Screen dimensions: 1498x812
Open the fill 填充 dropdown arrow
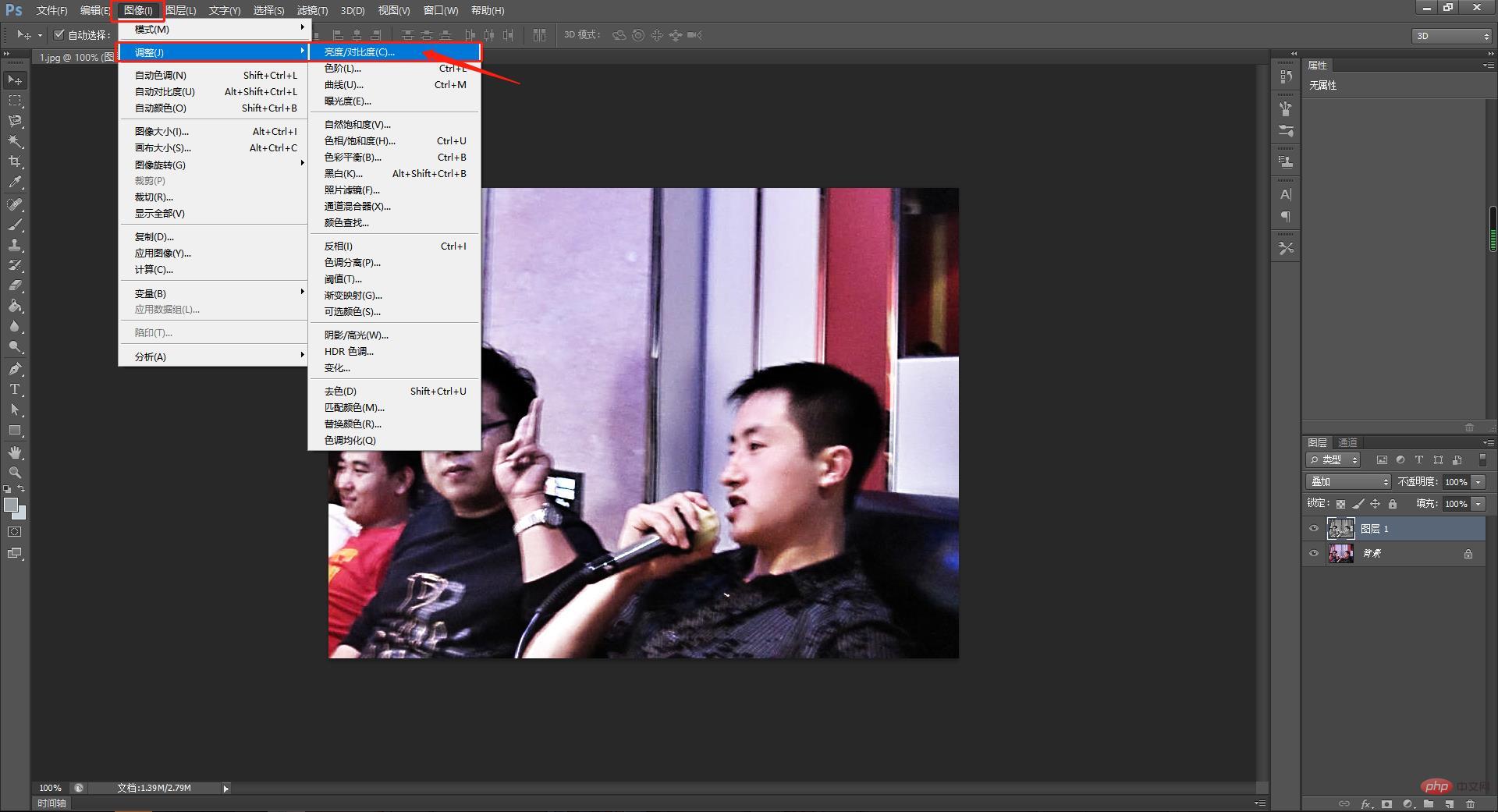1478,504
